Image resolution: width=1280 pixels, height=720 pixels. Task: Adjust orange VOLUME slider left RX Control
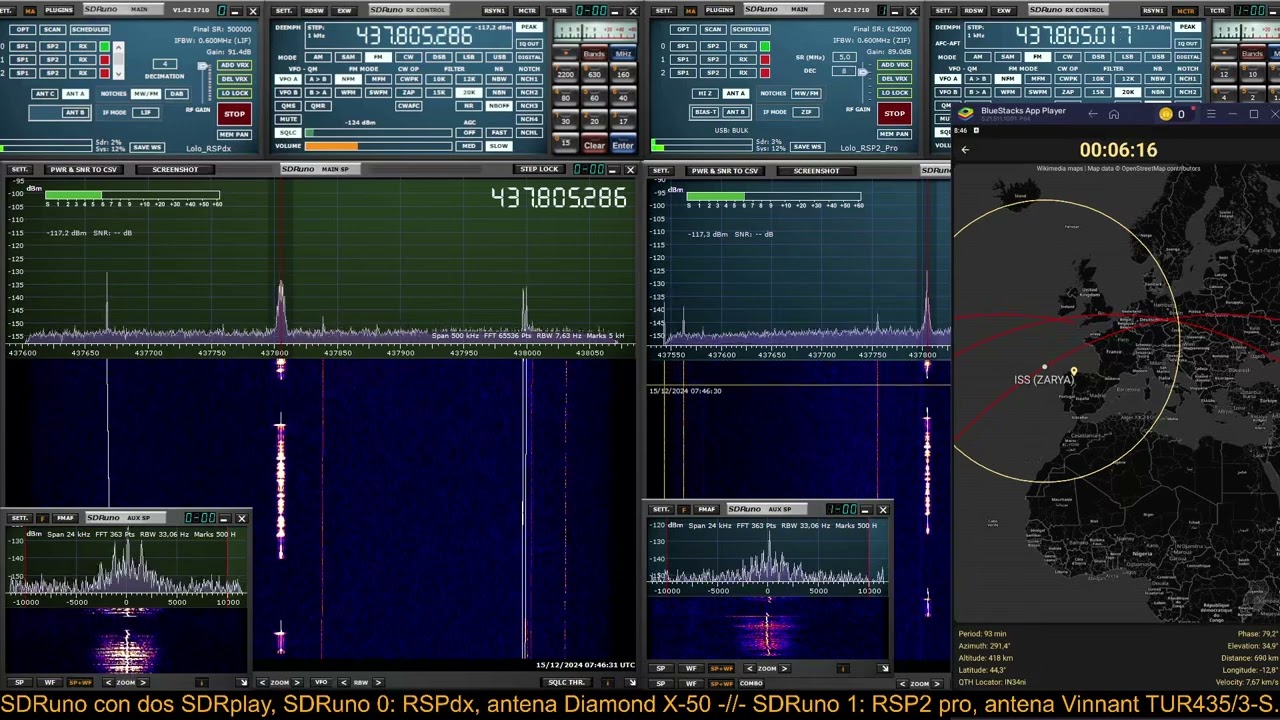coord(379,146)
